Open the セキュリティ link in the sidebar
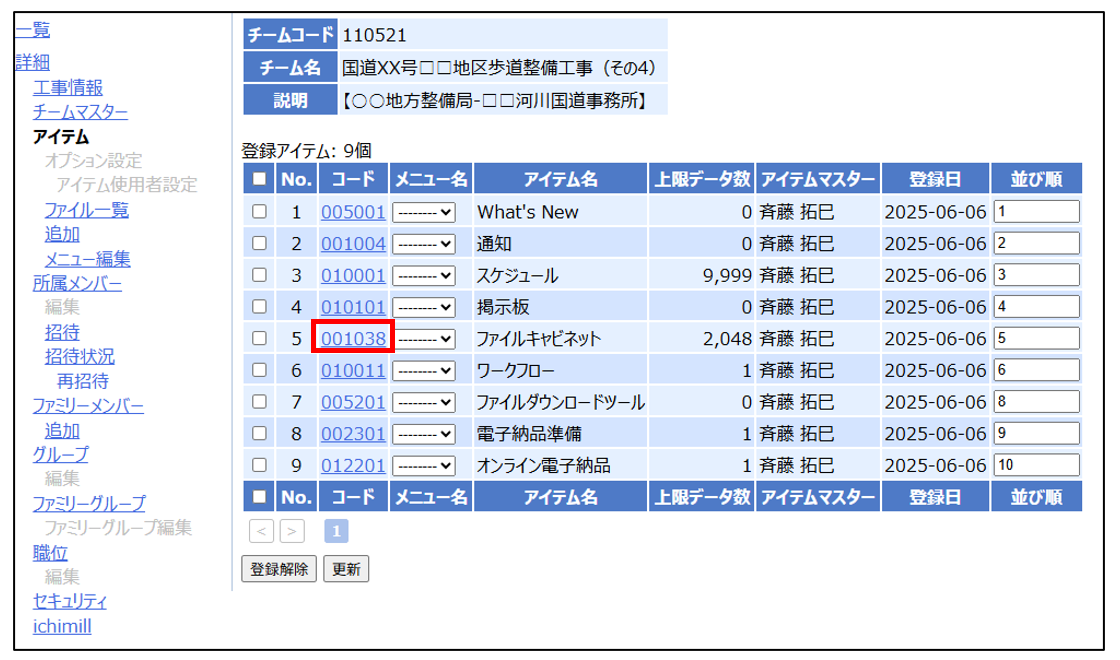This screenshot has height=660, width=1120. coord(70,601)
